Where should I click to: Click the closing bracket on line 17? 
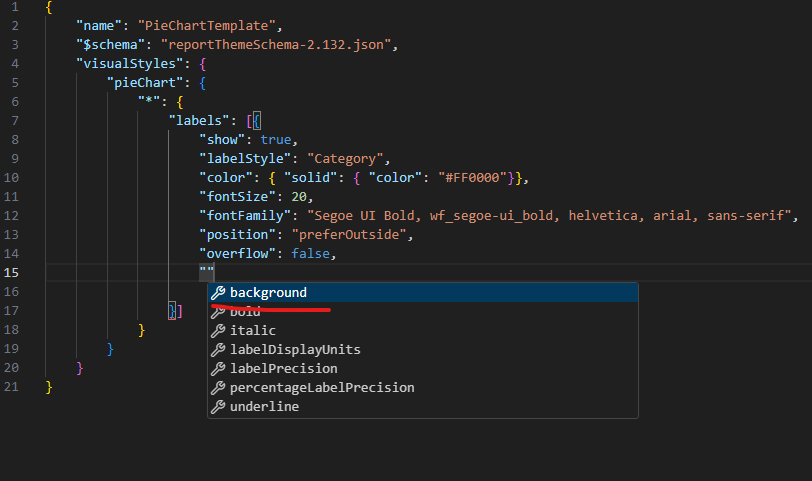pyautogui.click(x=180, y=311)
